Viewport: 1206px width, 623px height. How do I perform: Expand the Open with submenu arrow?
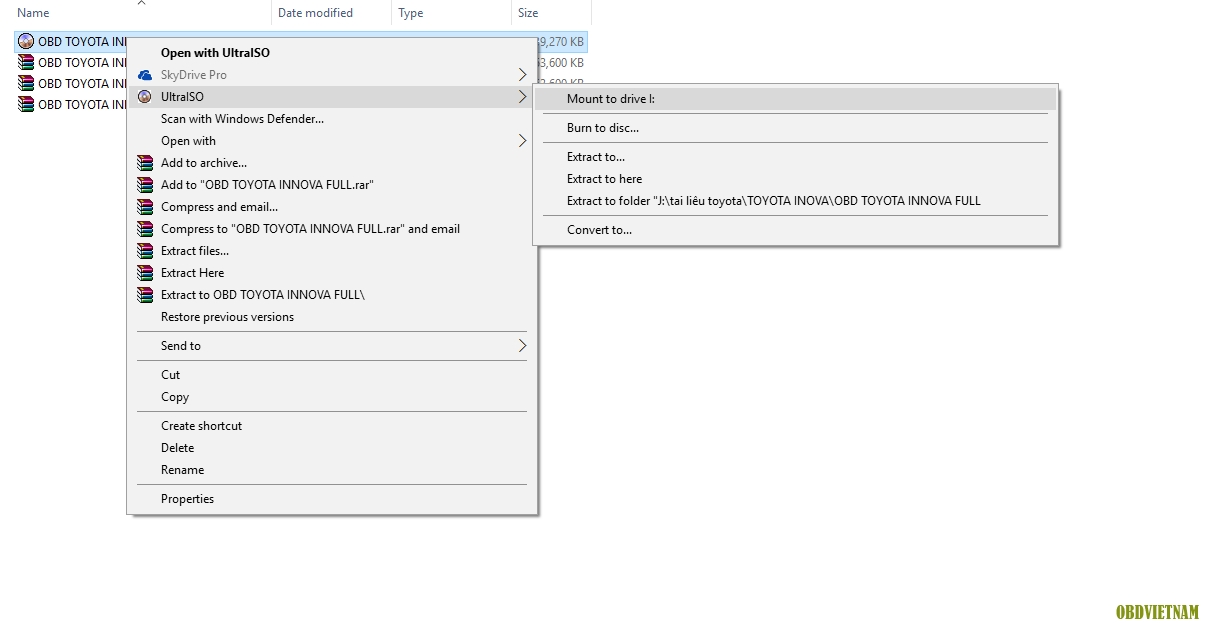point(522,141)
